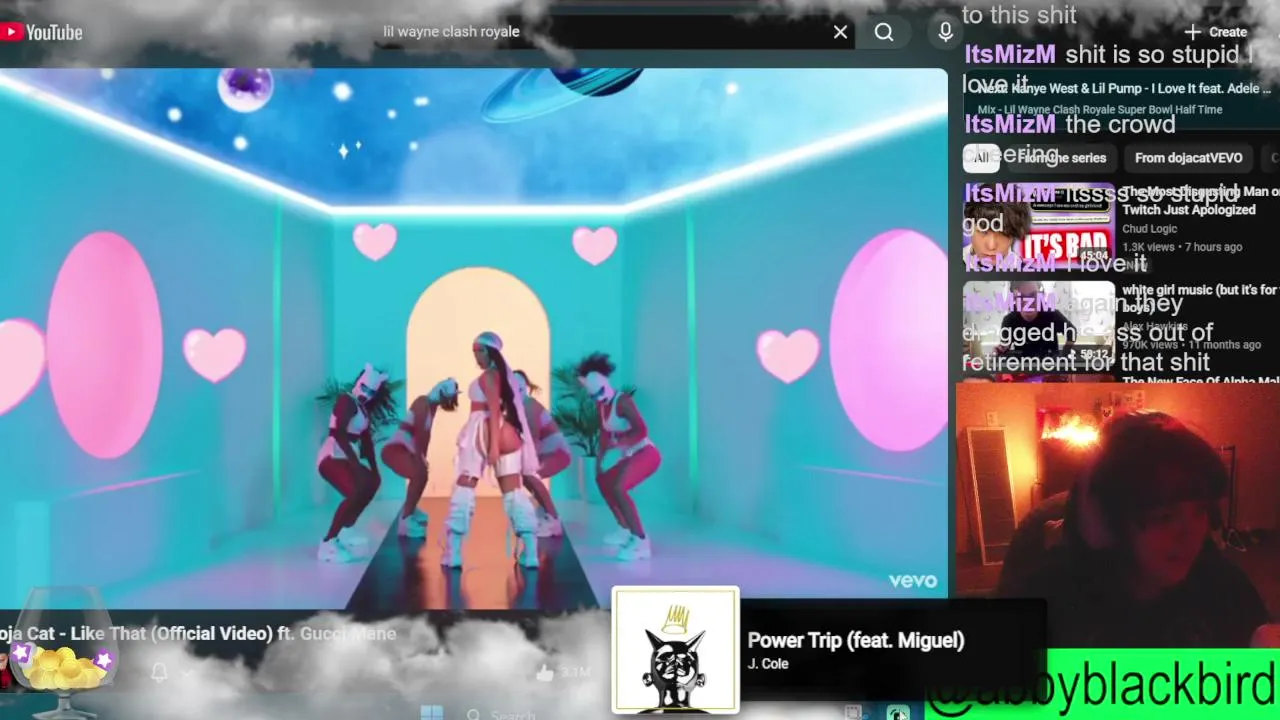Open the Mix 'Lil Wayne Clash Royale' playlist panel

click(1121, 99)
